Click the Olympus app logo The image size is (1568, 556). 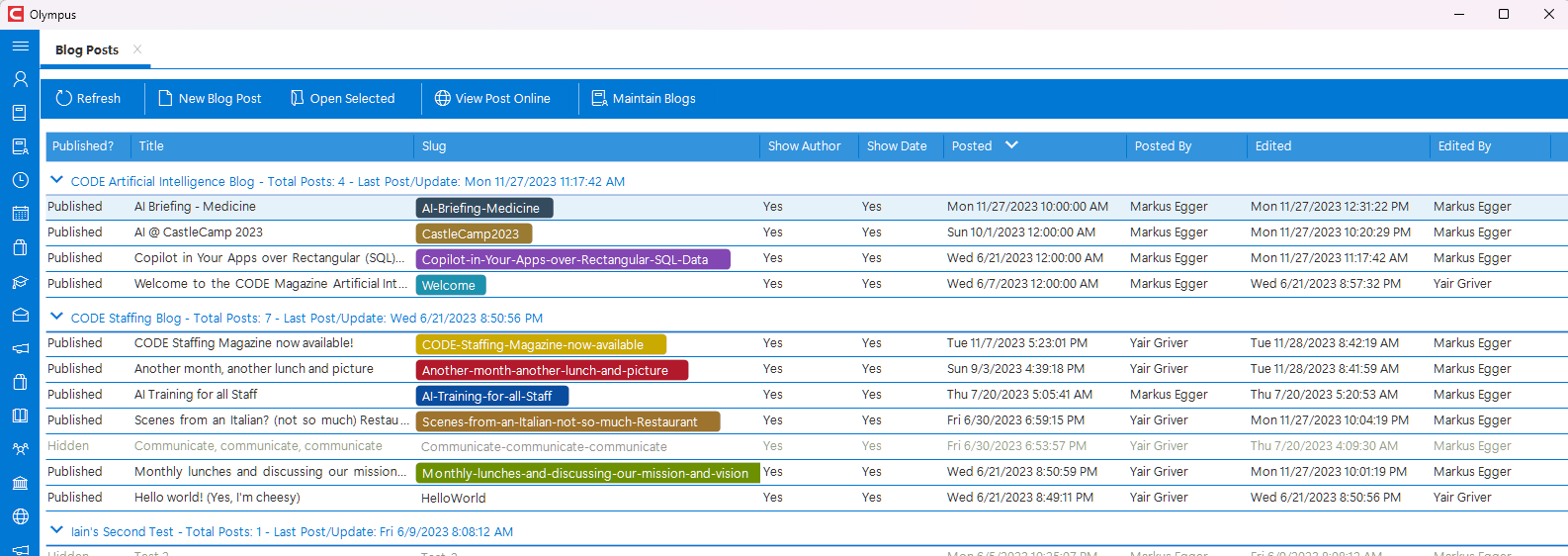[16, 14]
